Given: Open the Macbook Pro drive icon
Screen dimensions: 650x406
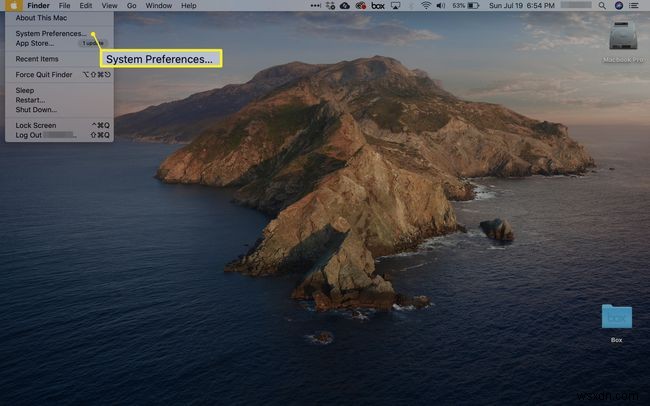Looking at the screenshot, I should 622,37.
